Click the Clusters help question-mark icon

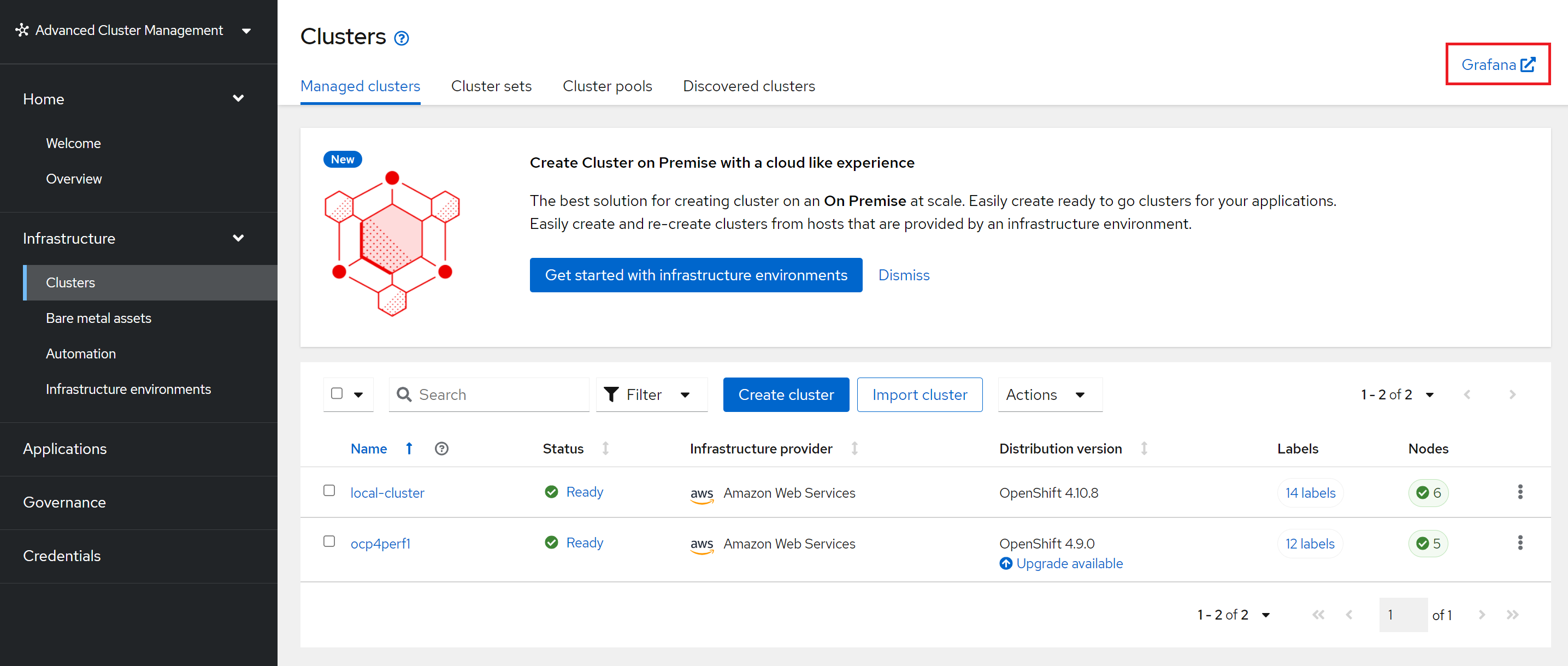pyautogui.click(x=401, y=38)
